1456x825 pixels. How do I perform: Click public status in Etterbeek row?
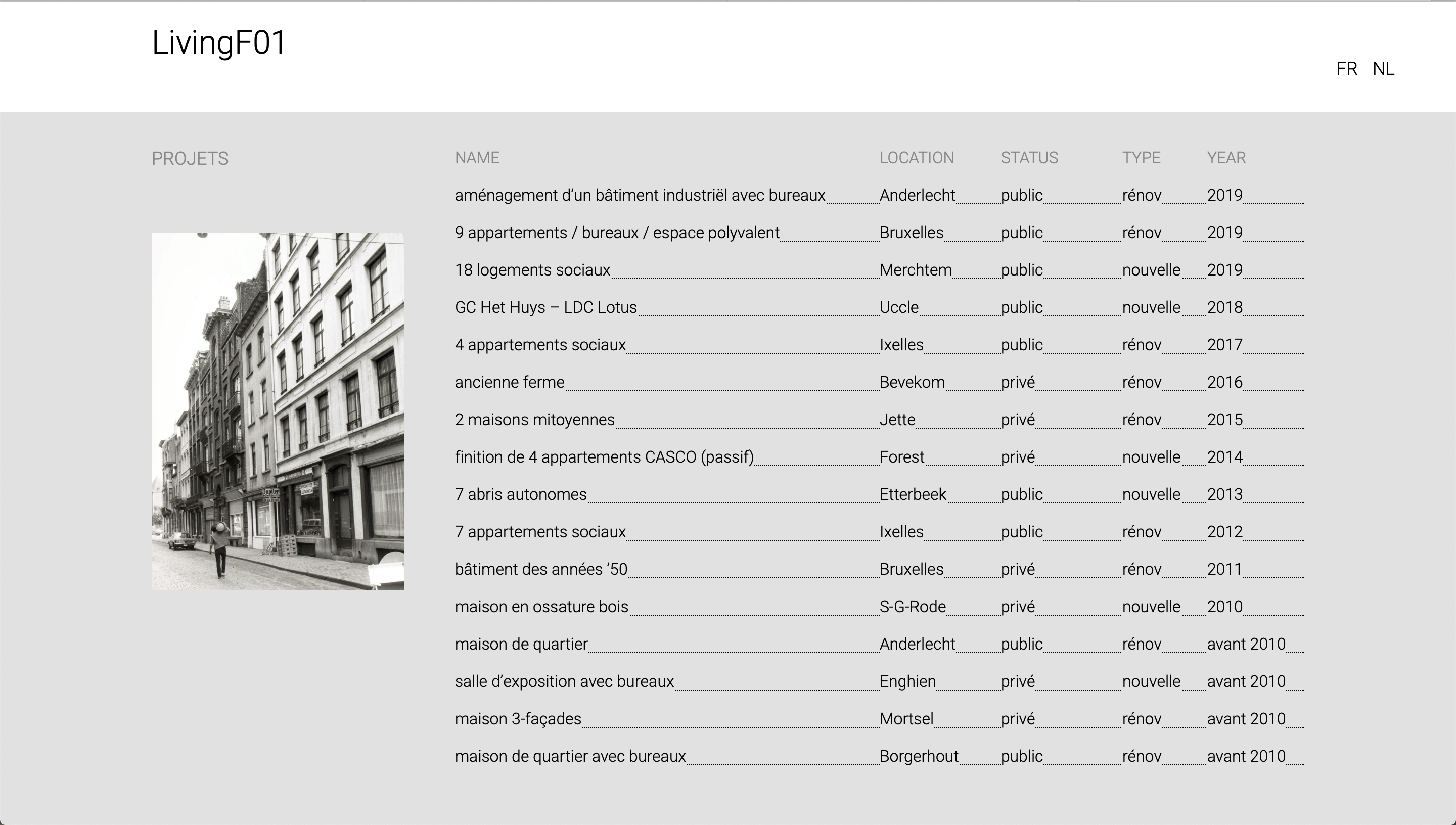point(1022,495)
